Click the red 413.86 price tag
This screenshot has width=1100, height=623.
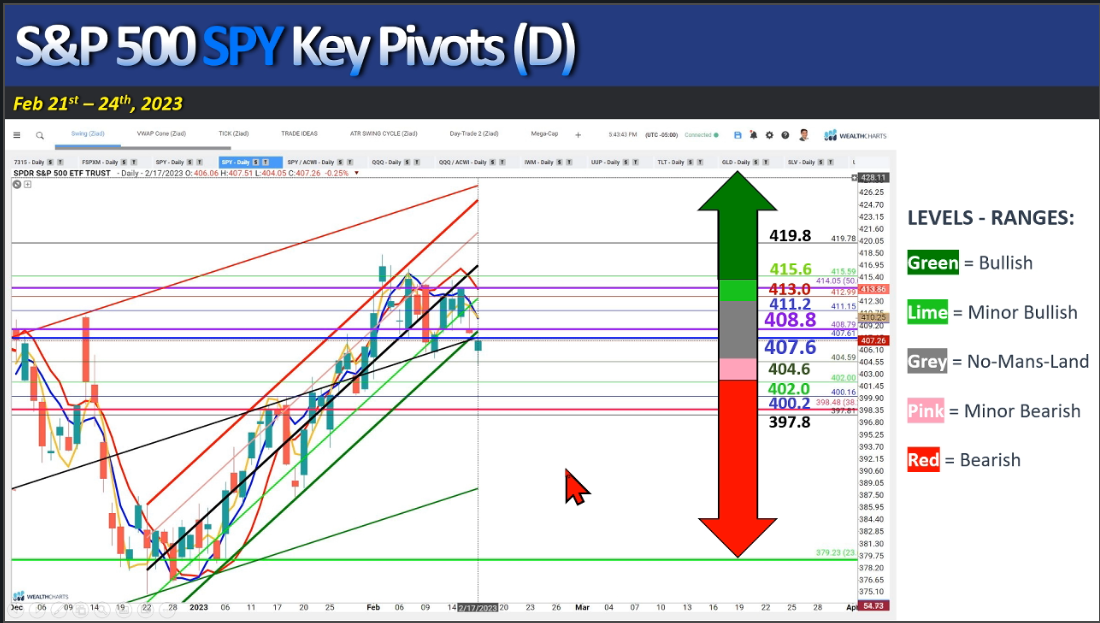coord(875,289)
